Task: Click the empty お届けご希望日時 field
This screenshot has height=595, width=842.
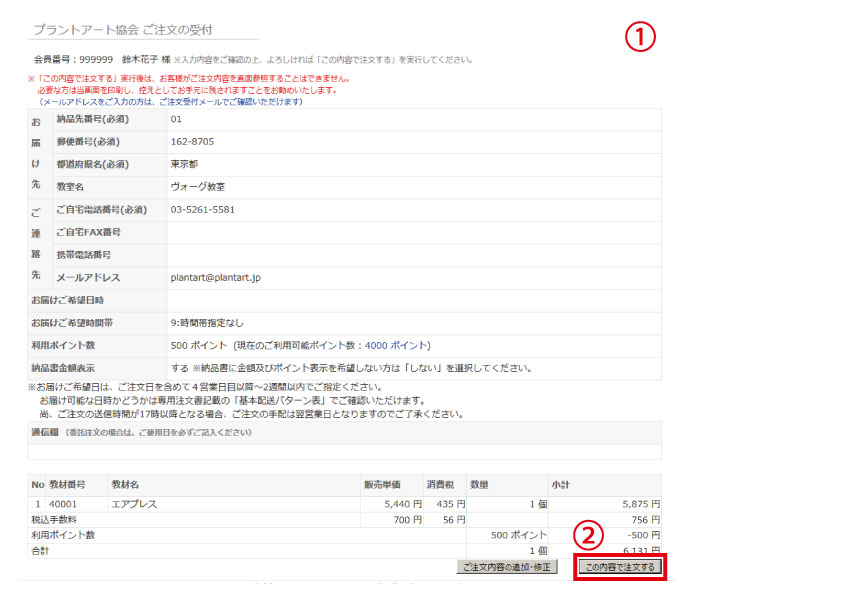Action: (412, 300)
